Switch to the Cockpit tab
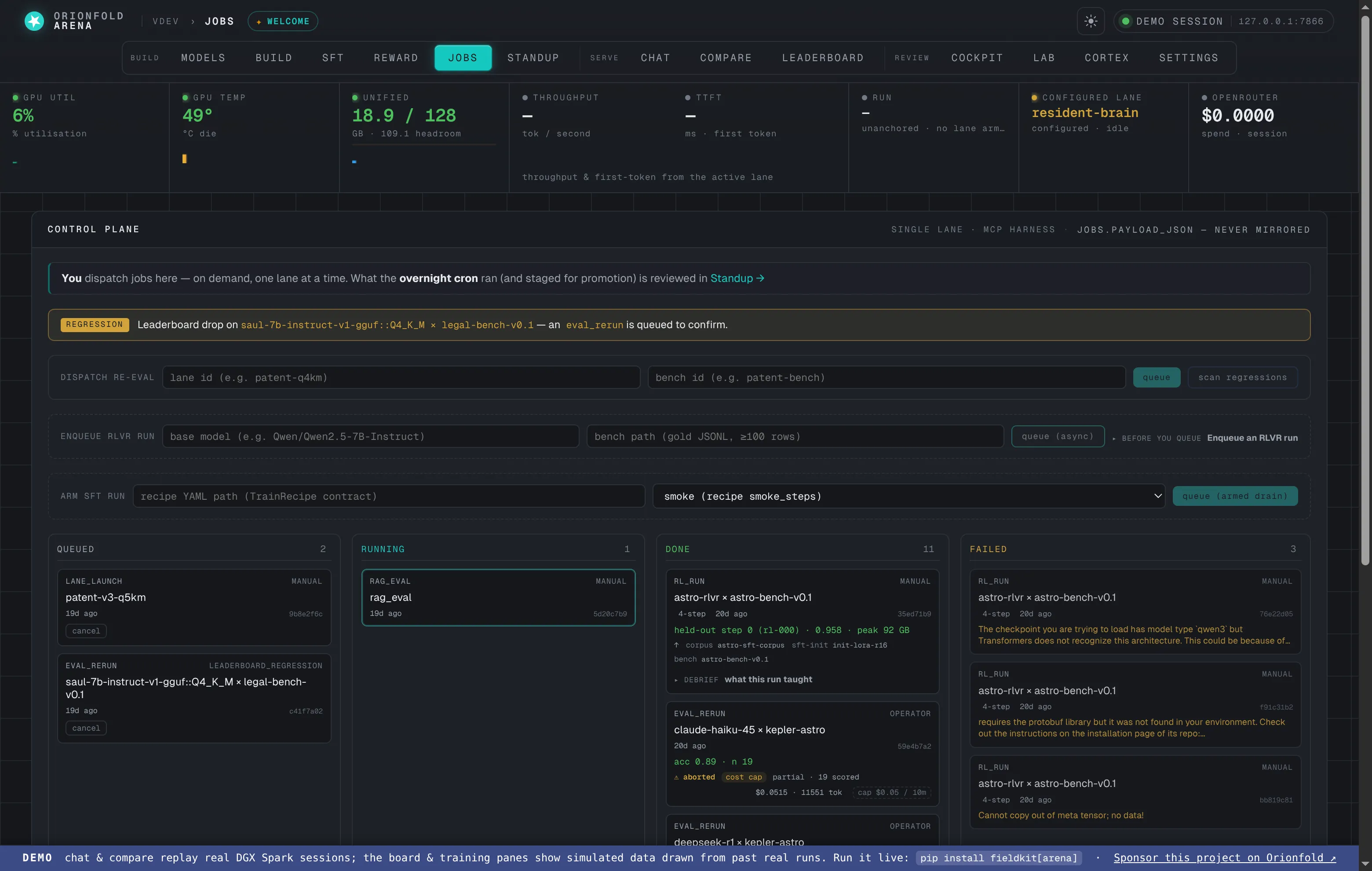Image resolution: width=1372 pixels, height=871 pixels. [977, 58]
